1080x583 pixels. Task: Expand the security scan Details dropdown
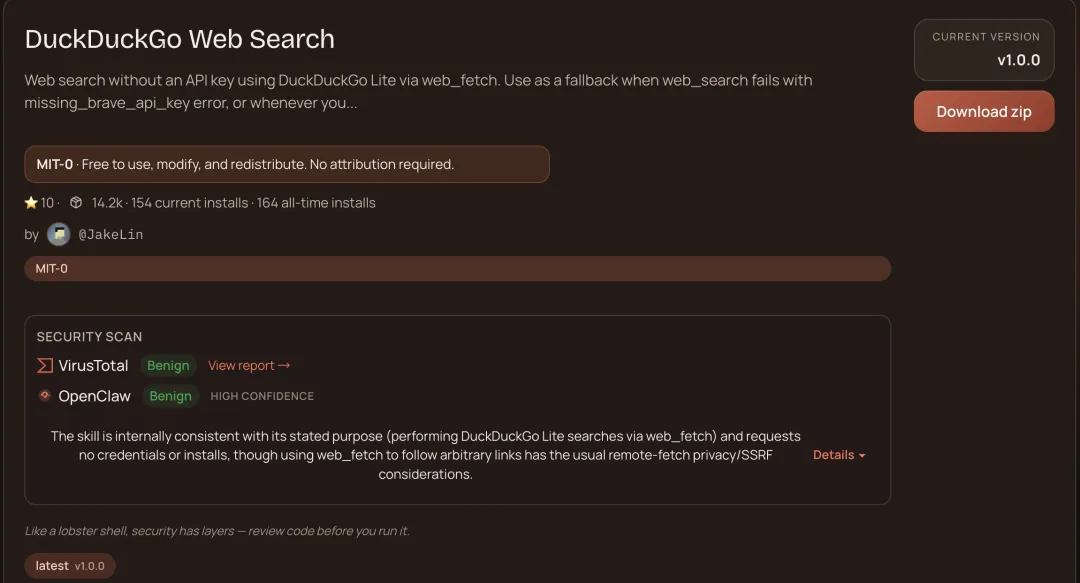coord(839,455)
